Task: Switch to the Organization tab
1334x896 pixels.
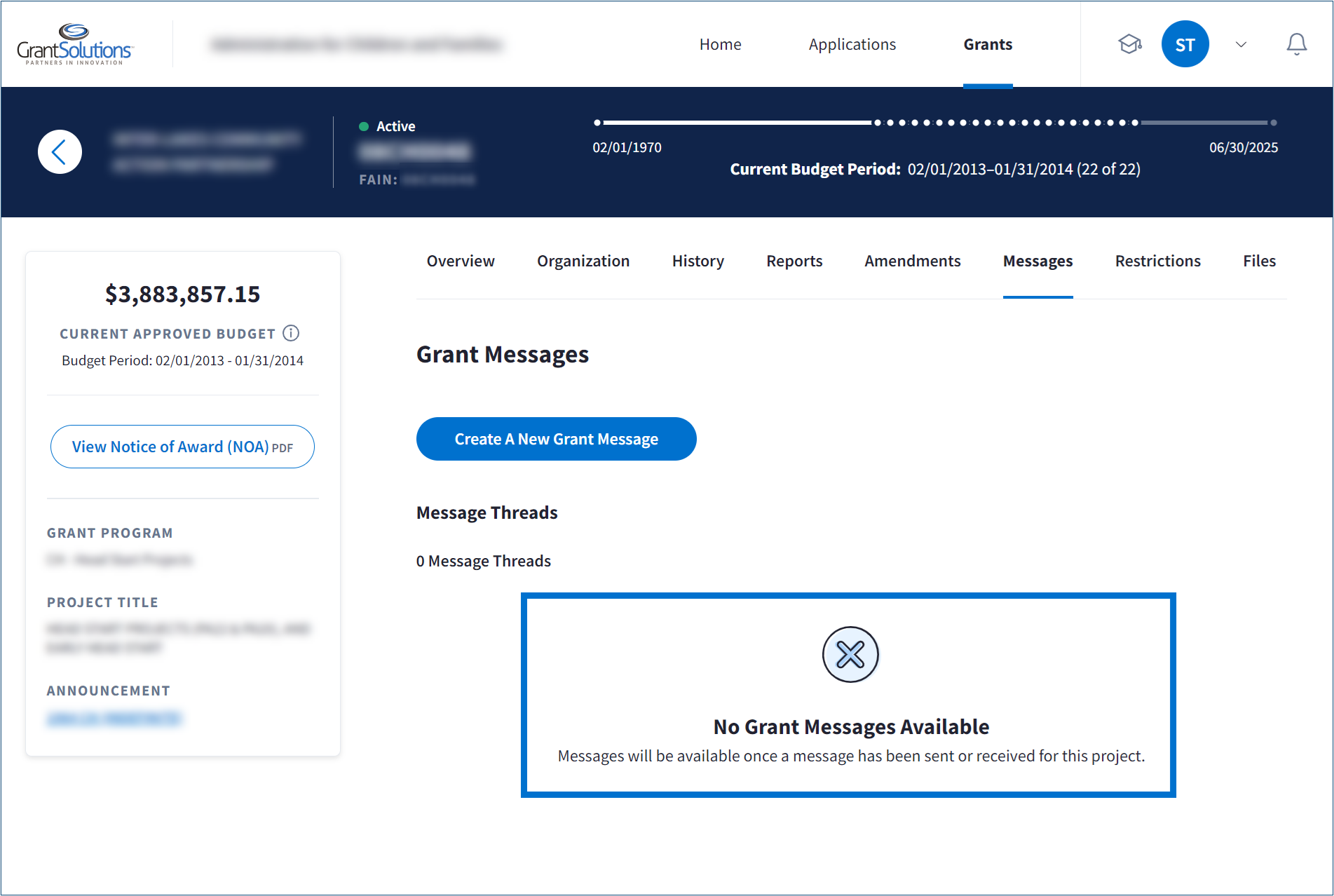Action: (583, 261)
